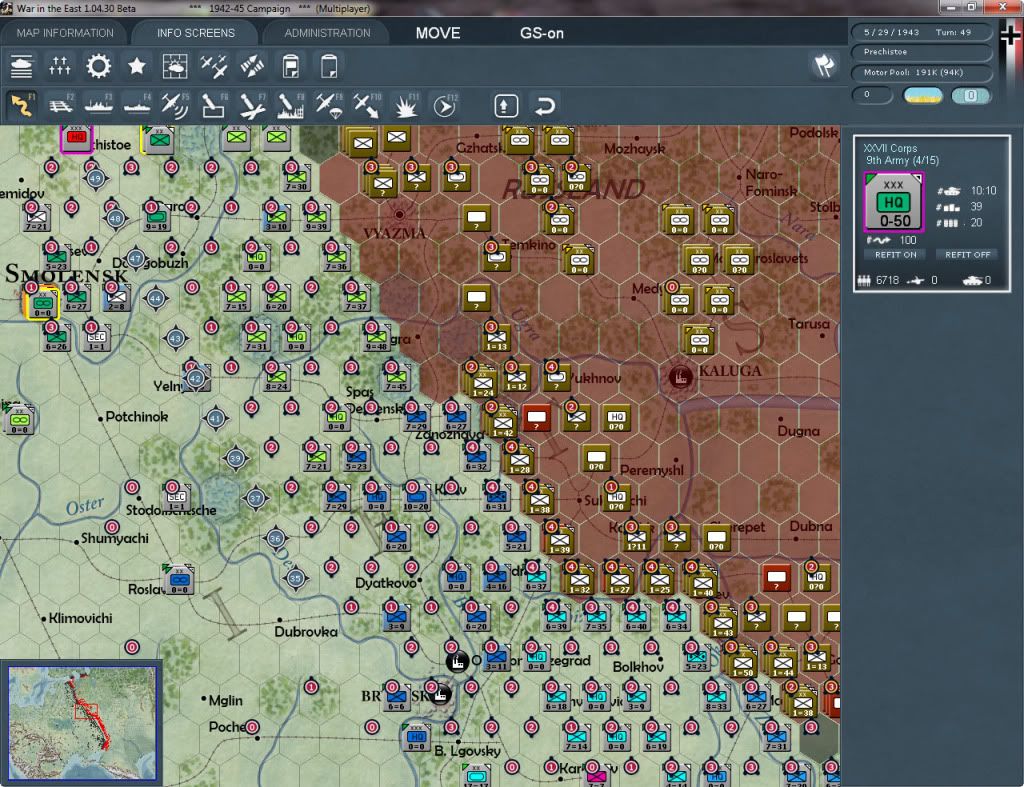Select Build fortified zone F11 icon
This screenshot has width=1024, height=787.
pos(406,106)
